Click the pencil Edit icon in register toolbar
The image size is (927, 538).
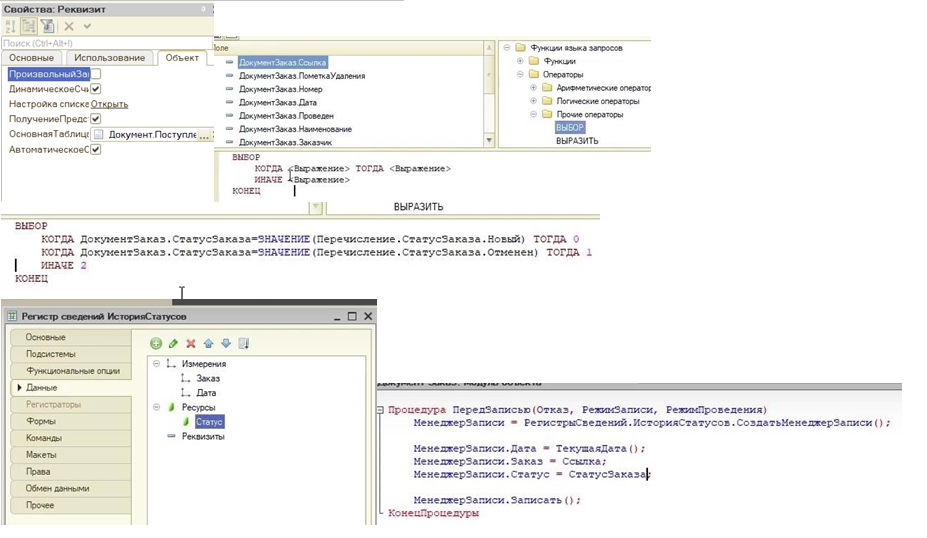click(173, 343)
